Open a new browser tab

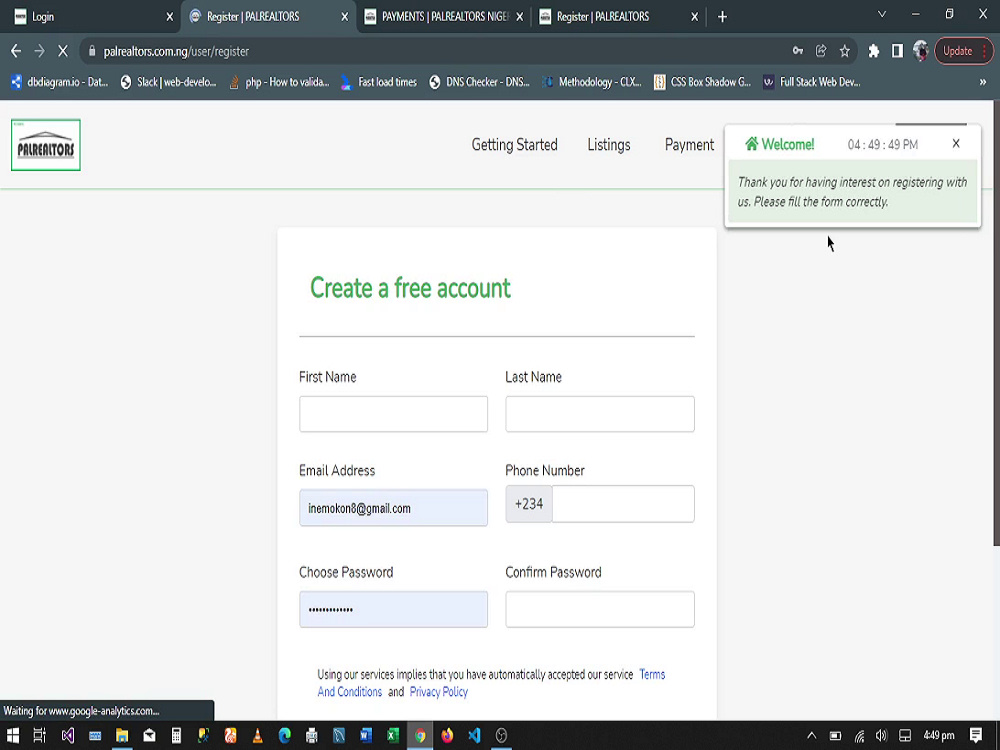point(722,17)
